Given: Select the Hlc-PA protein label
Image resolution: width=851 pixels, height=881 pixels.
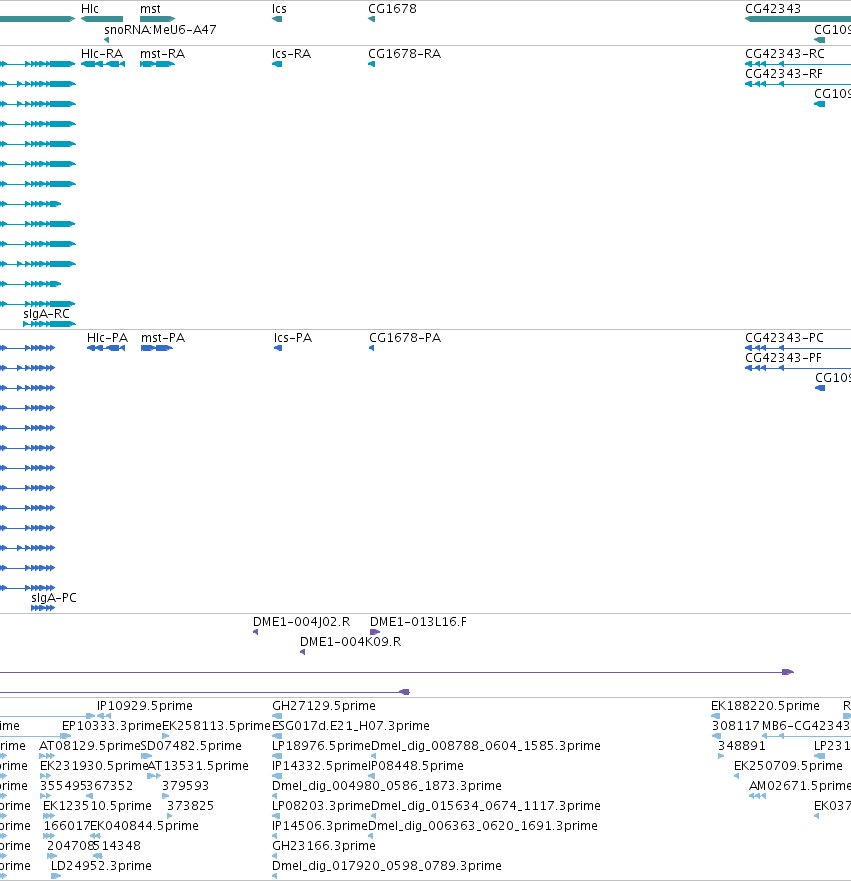Looking at the screenshot, I should 107,338.
